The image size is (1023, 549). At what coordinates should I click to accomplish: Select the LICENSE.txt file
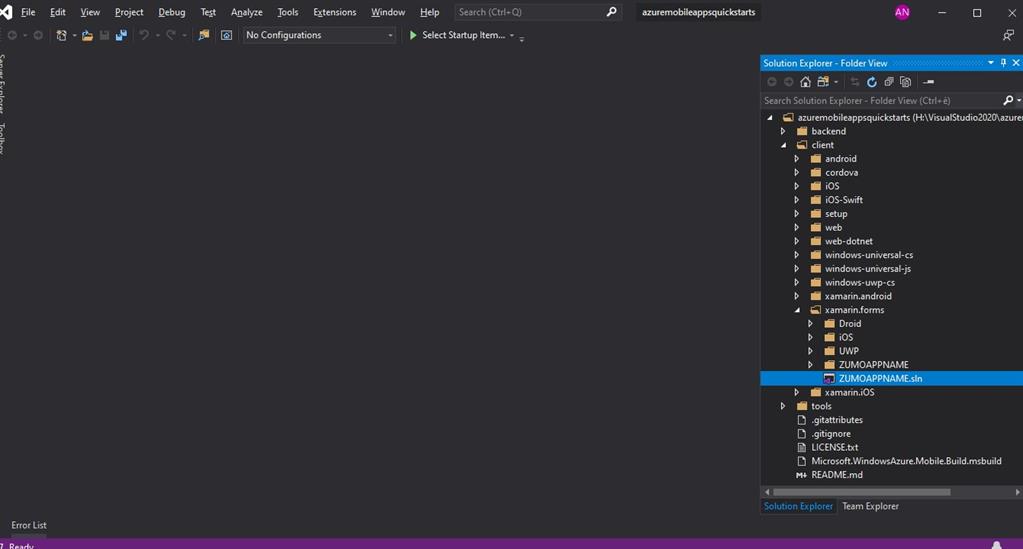(x=834, y=447)
